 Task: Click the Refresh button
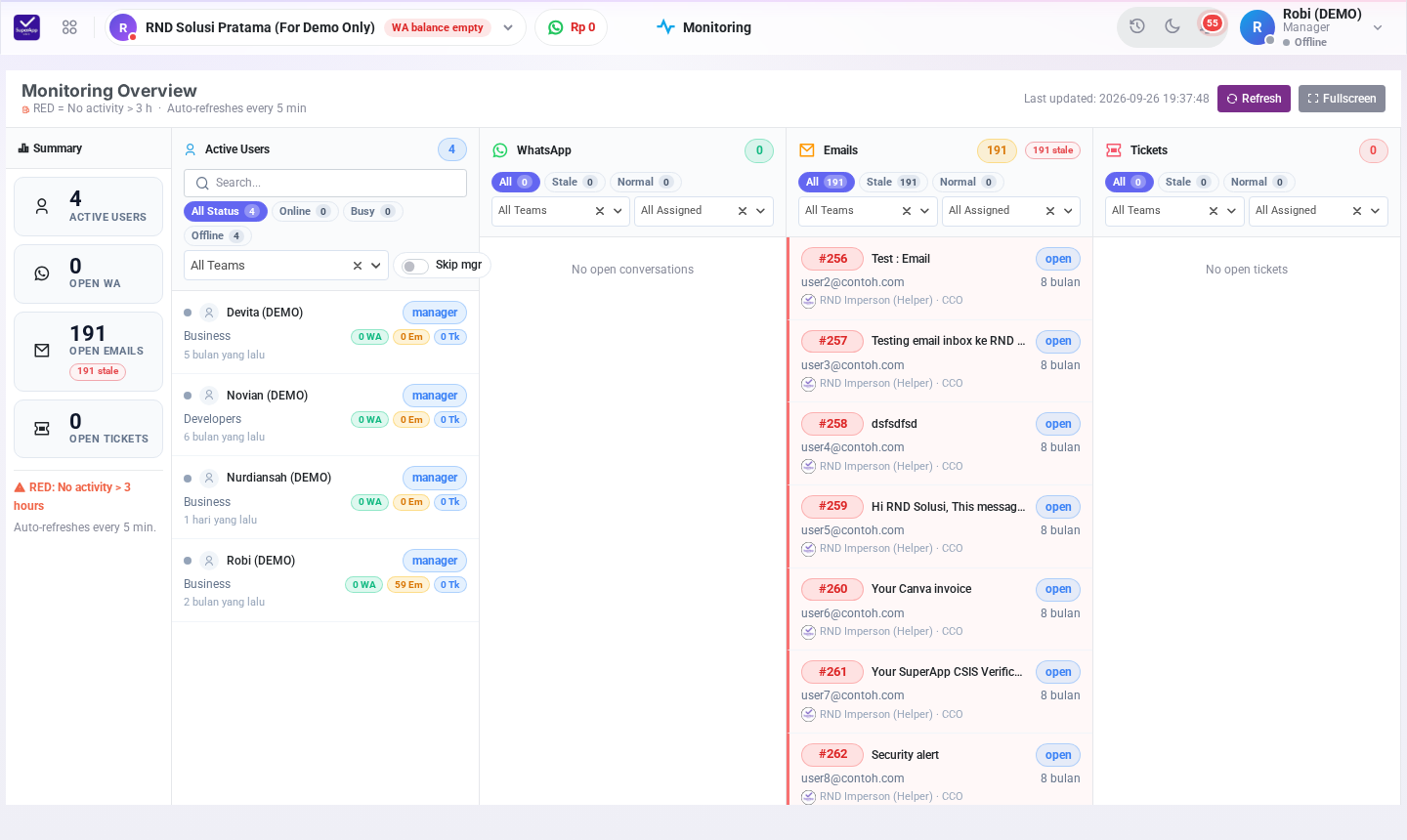1254,99
